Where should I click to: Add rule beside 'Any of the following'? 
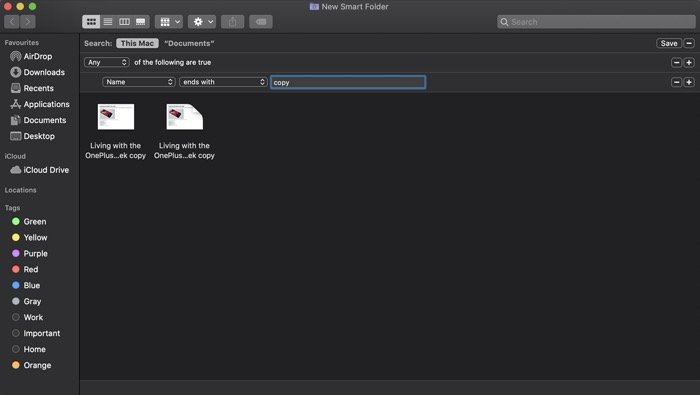689,62
